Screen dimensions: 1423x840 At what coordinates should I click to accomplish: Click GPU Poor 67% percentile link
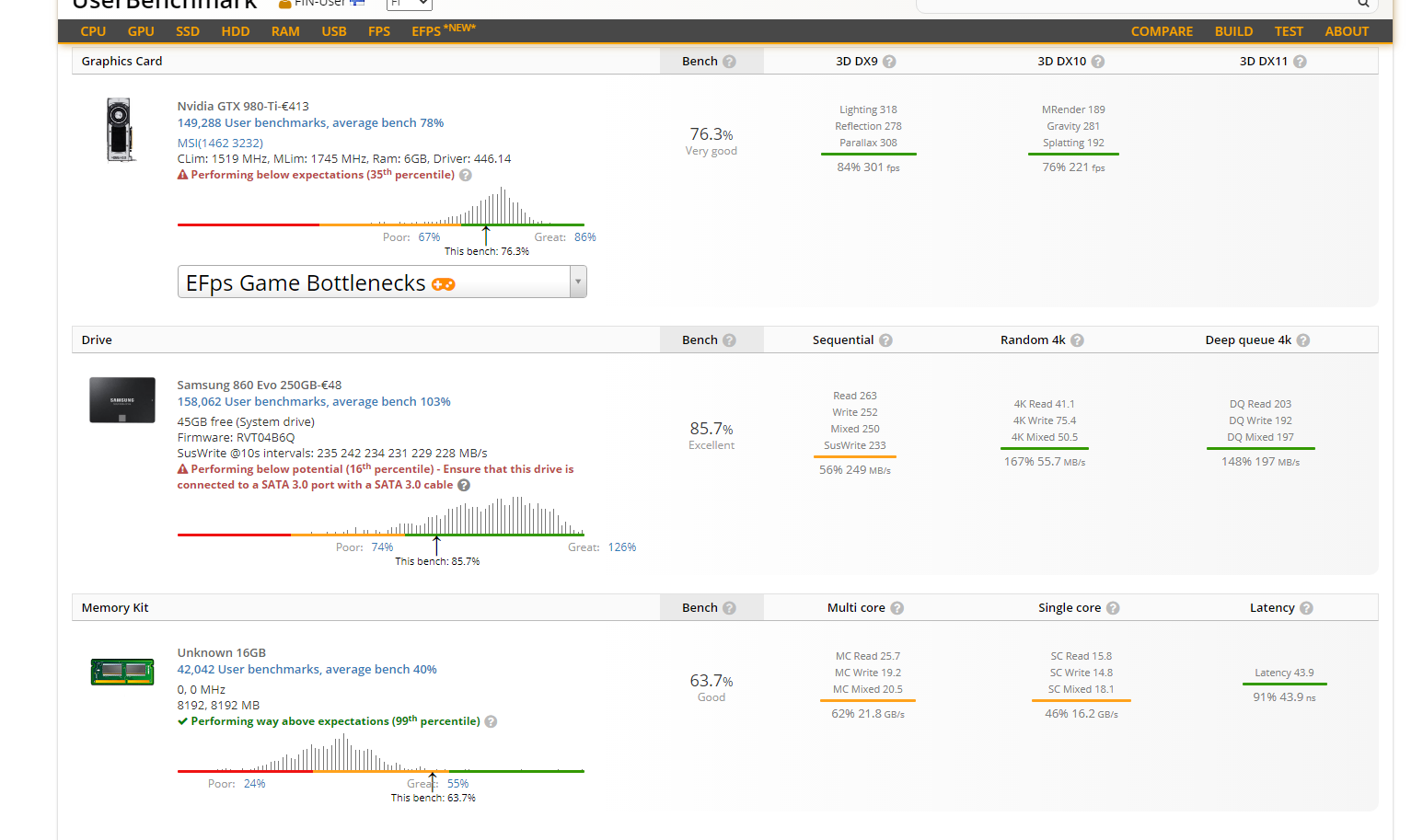click(x=429, y=237)
